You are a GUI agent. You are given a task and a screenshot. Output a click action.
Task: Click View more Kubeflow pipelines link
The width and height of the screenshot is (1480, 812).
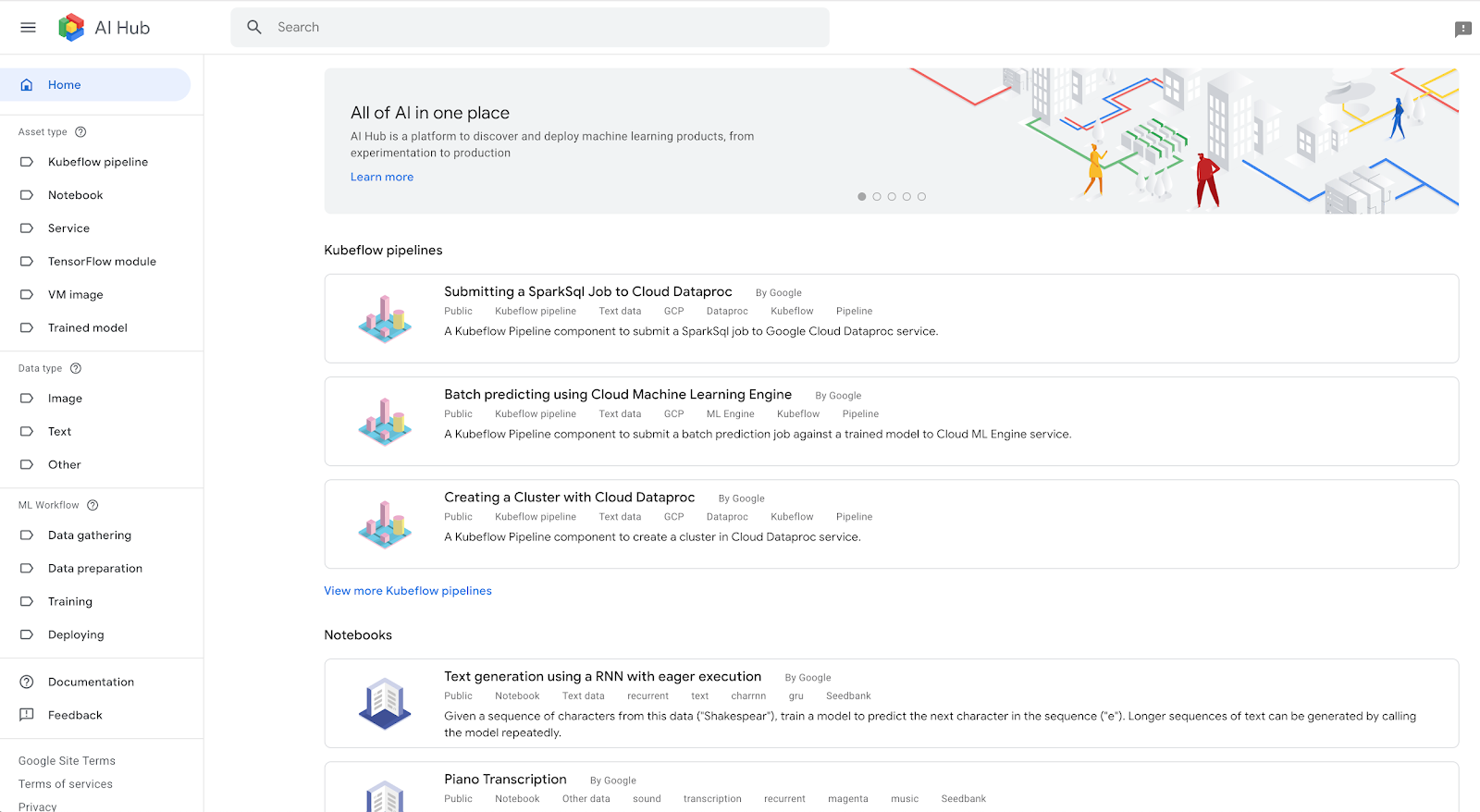click(408, 591)
